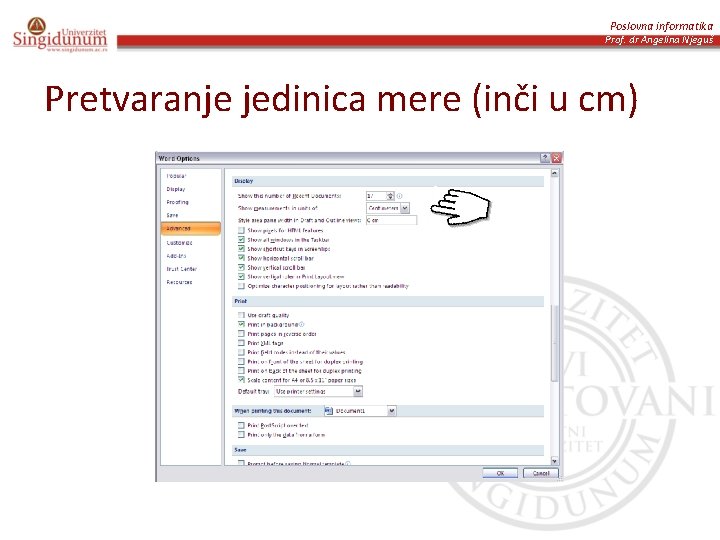Open the Resources category
This screenshot has height=540, width=720.
click(179, 282)
